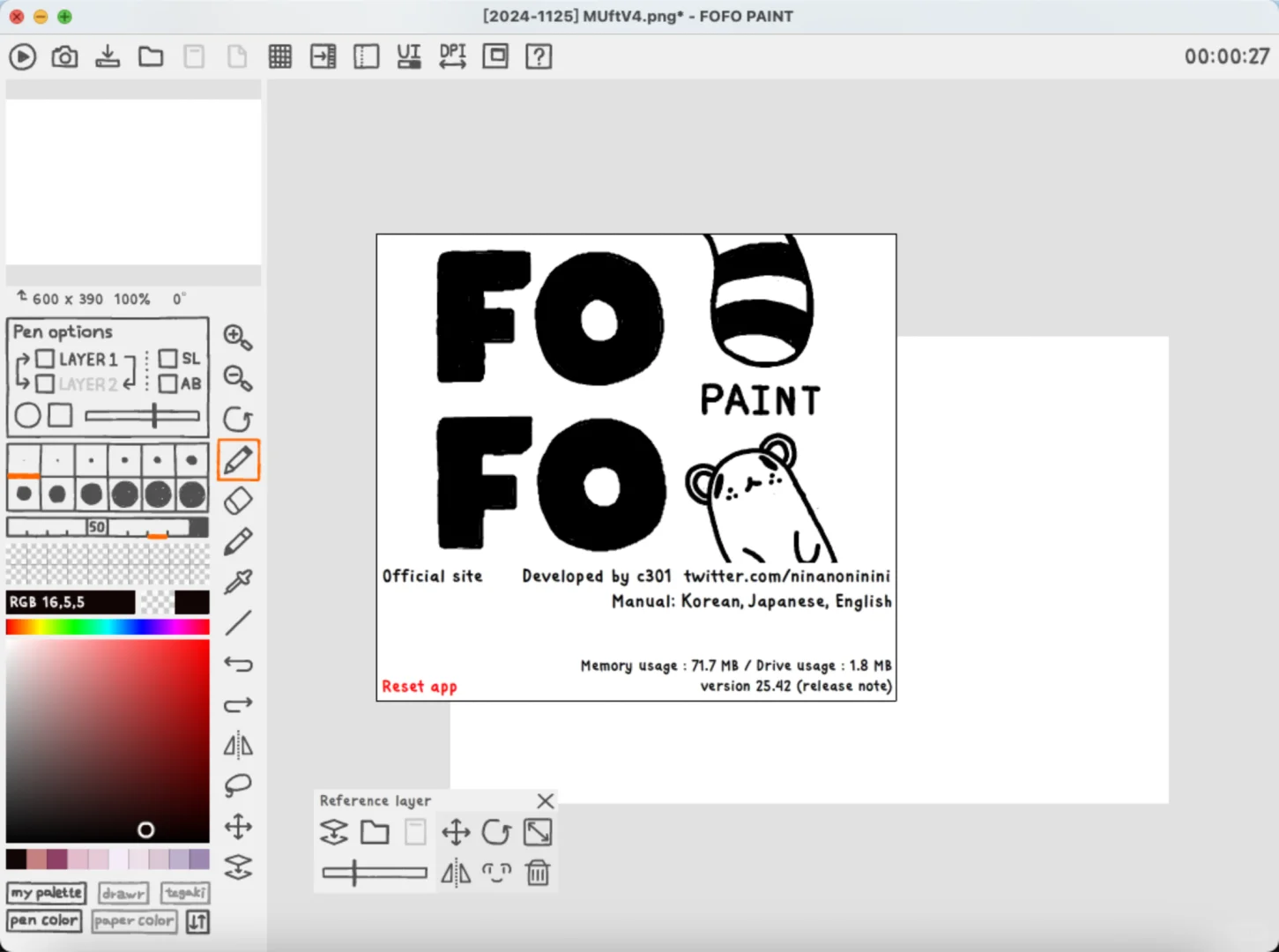Click the rotate icon in Reference layer panel
This screenshot has height=952, width=1279.
[496, 832]
